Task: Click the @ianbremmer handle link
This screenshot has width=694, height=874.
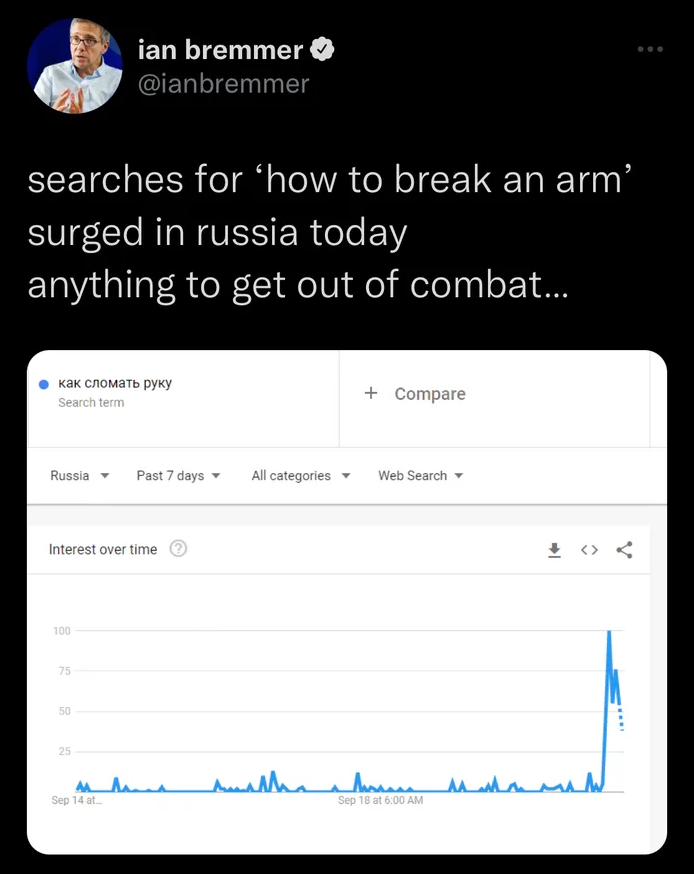Action: point(223,83)
